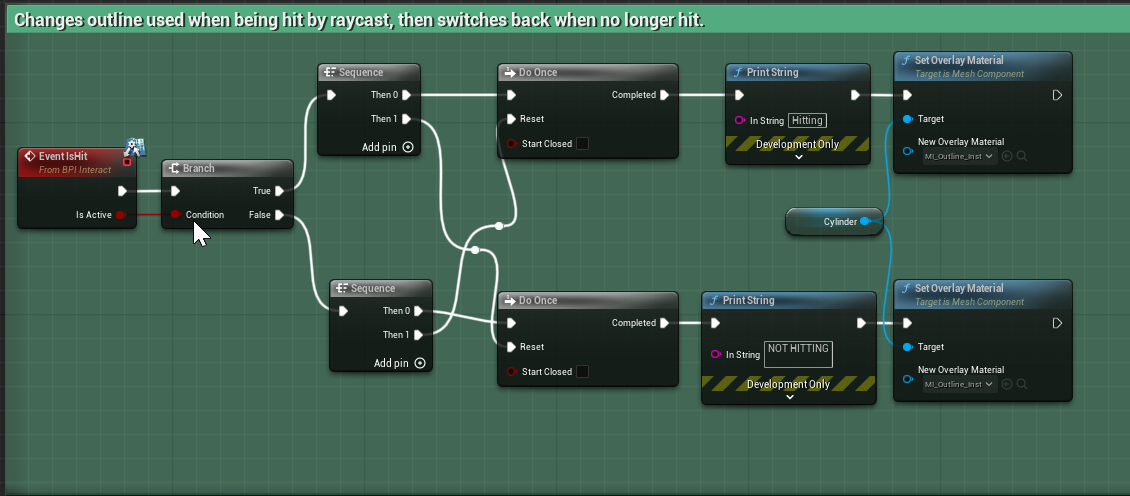Click exec output on Set Overlay after NOT HITTING
Screen dimensions: 1130x496
pyautogui.click(x=1057, y=322)
